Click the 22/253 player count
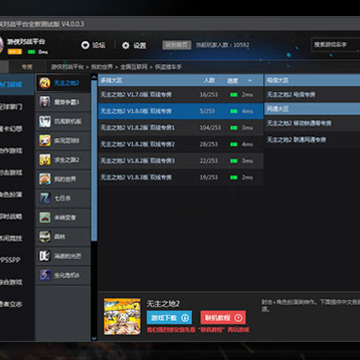This screenshot has height=360, width=360. (x=209, y=161)
